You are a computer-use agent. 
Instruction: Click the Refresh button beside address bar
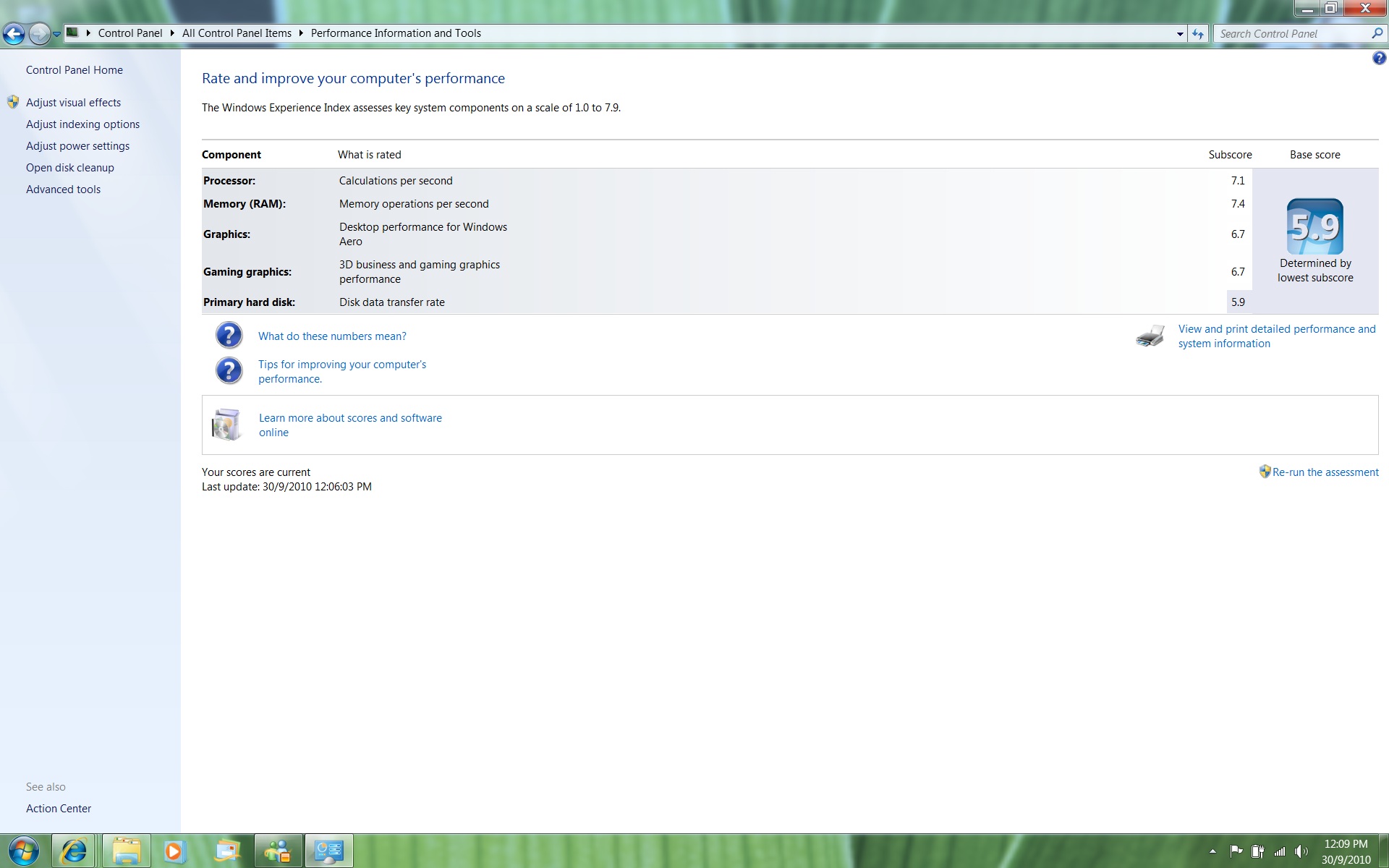pos(1198,34)
